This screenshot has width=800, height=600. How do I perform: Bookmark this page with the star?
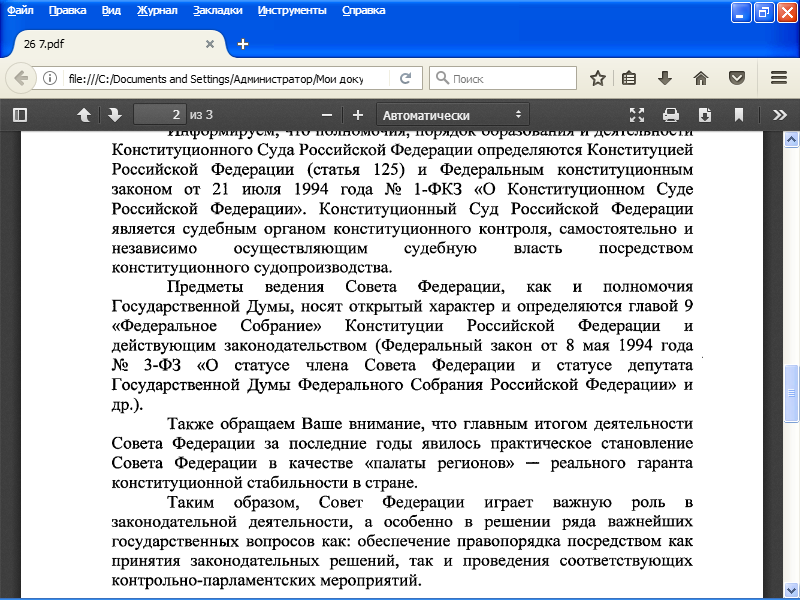click(x=598, y=79)
